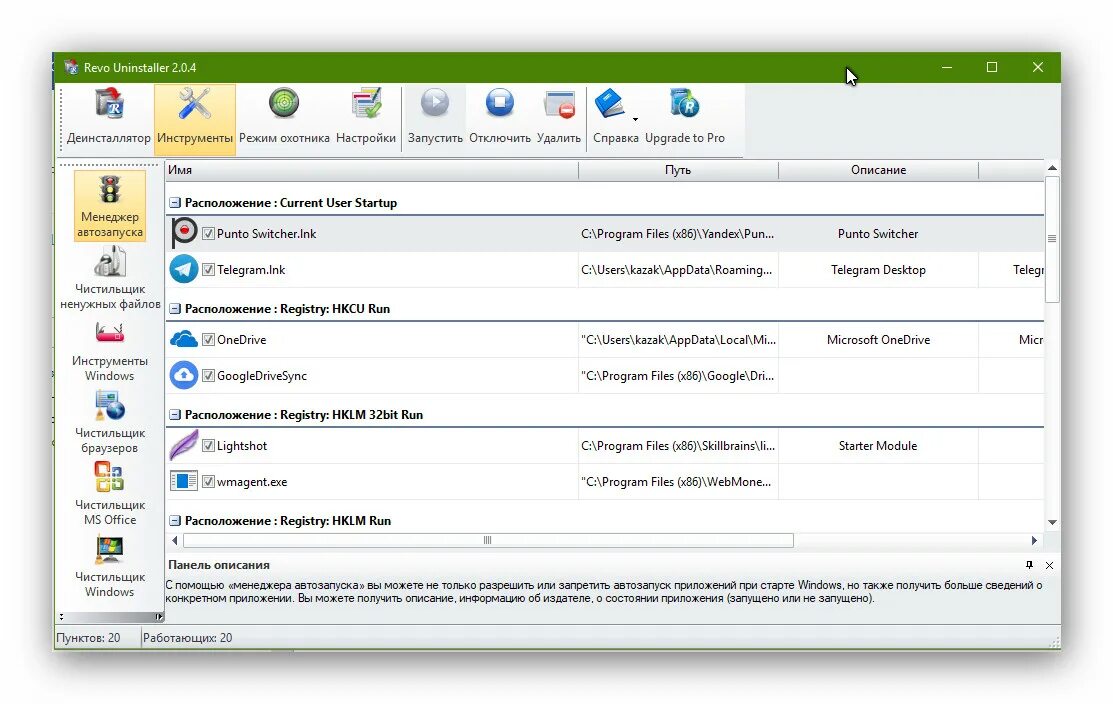This screenshot has width=1113, height=704.
Task: Open Чистильщик Windows tool
Action: pos(109,567)
